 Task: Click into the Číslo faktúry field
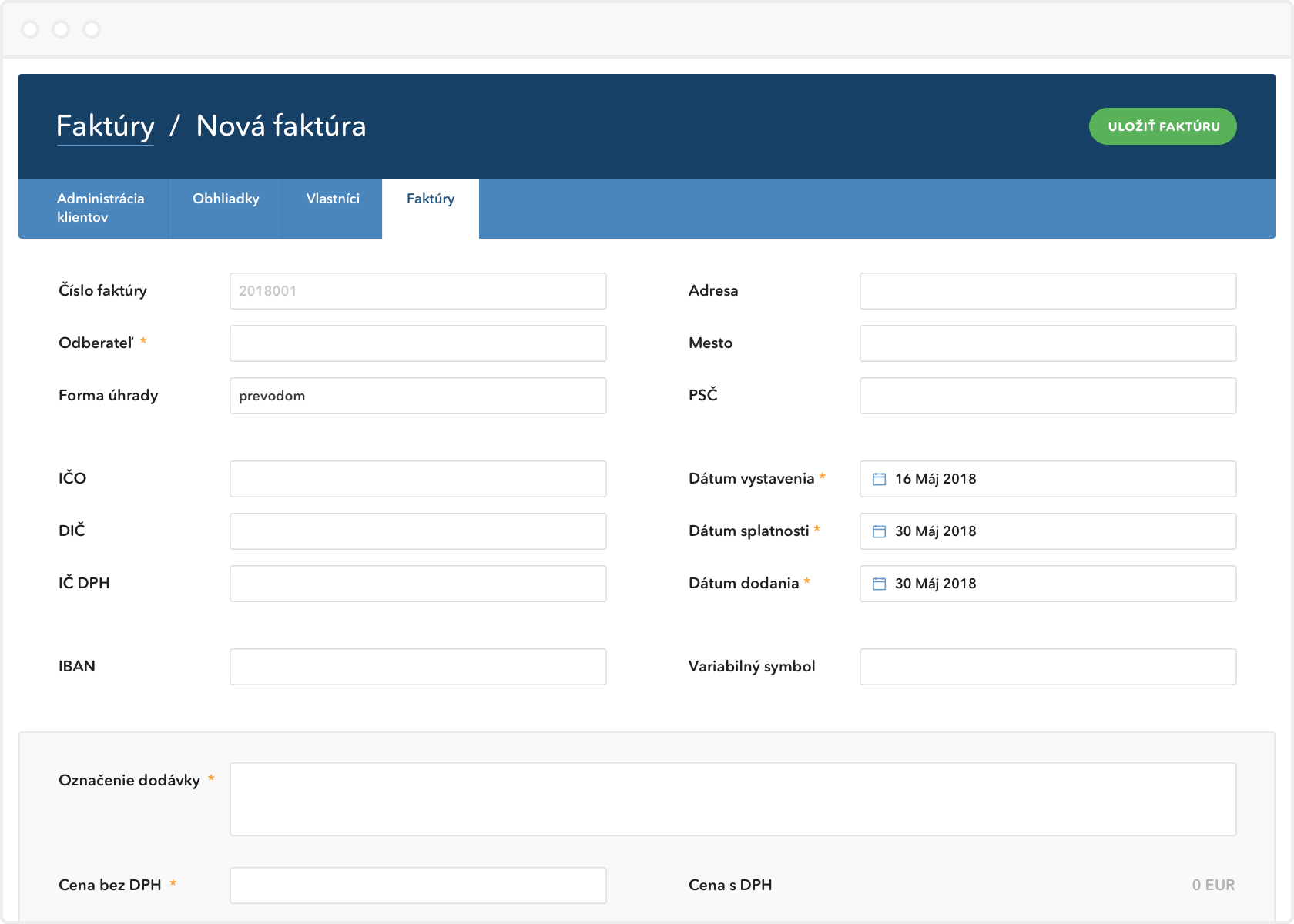[x=418, y=291]
